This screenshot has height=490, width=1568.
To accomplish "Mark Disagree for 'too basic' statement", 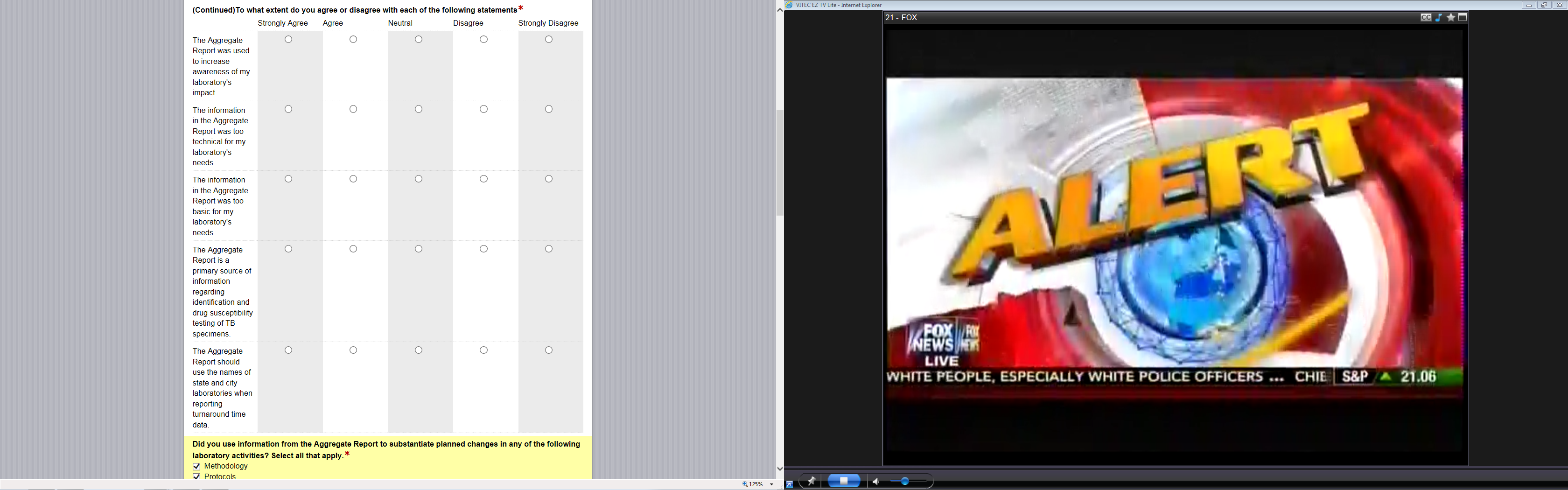I will 484,179.
